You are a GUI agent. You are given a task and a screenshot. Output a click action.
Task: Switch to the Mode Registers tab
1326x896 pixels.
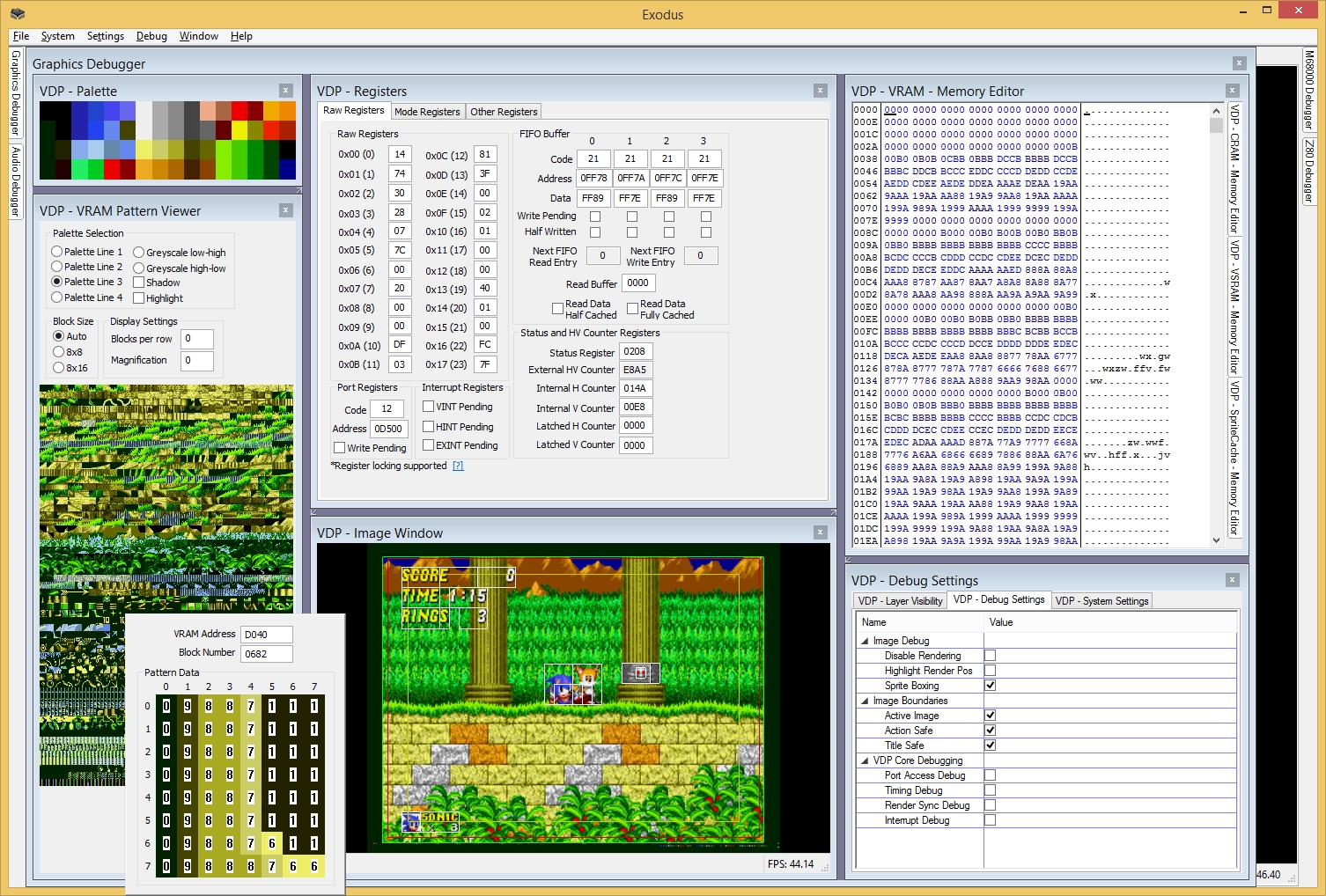click(427, 112)
